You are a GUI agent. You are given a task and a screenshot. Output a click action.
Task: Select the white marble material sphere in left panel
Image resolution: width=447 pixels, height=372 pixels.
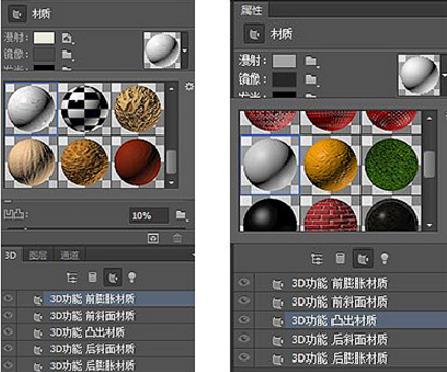pos(31,109)
